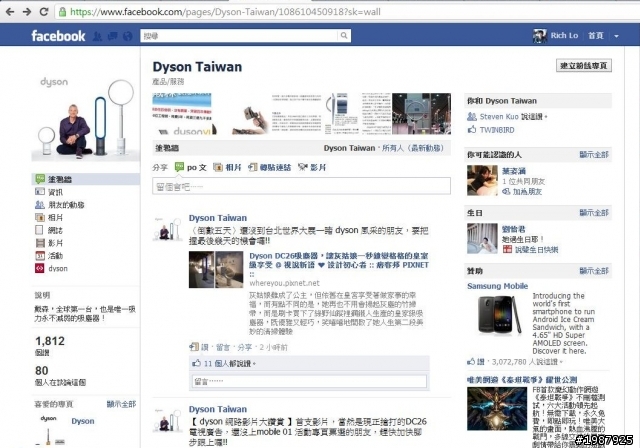Click the wall filter 所有人（最新動態）
The image size is (640, 448).
click(413, 148)
